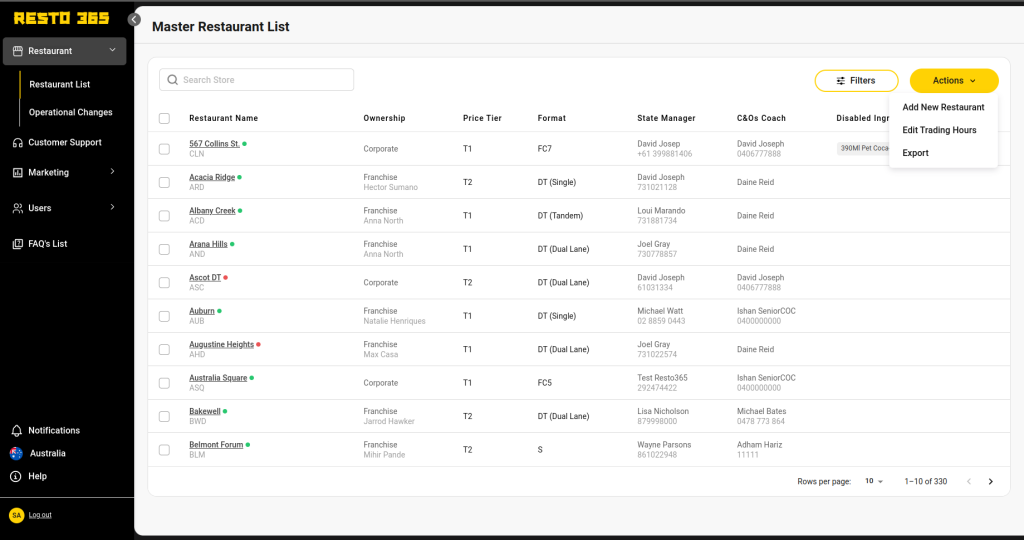The width and height of the screenshot is (1024, 540).
Task: Open the Bakewell restaurant link
Action: pos(204,411)
